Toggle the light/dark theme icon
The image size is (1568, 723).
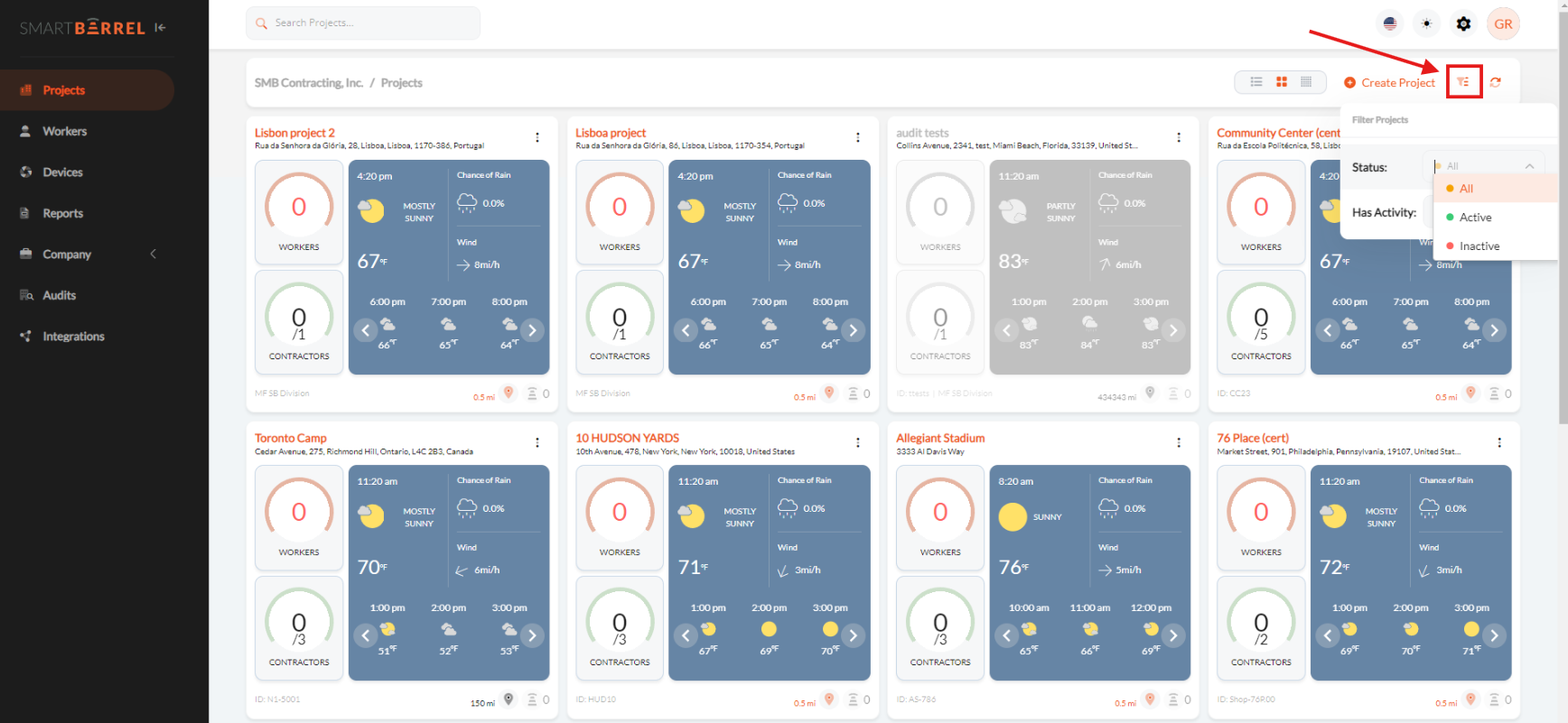[1427, 24]
